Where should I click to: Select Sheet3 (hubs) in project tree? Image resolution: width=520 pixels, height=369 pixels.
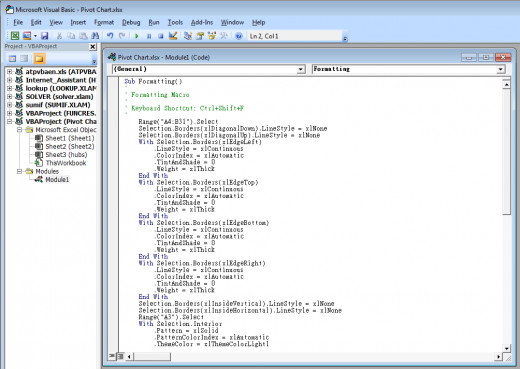point(66,155)
